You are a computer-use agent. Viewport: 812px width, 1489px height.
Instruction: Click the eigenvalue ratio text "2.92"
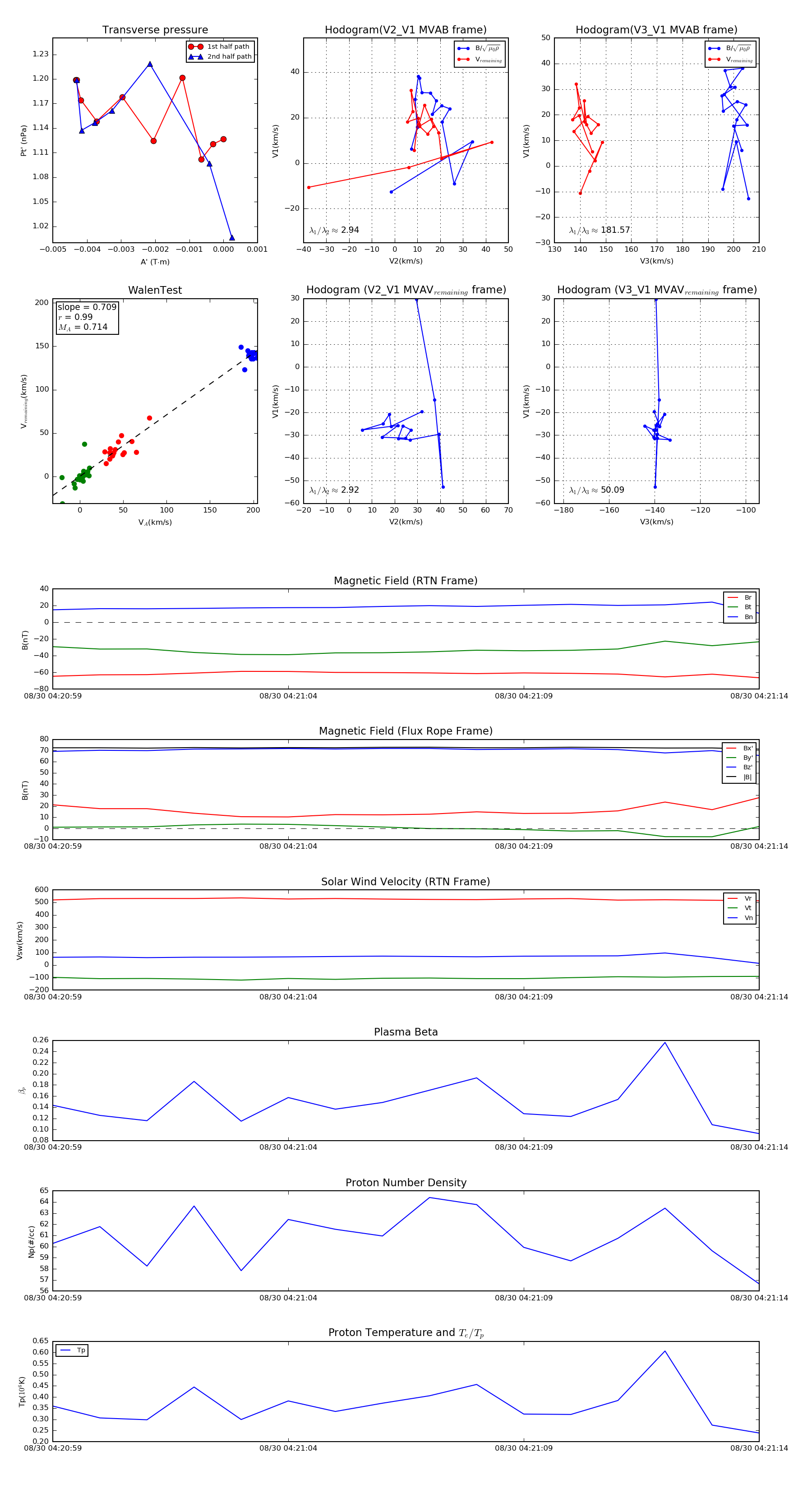(x=350, y=490)
